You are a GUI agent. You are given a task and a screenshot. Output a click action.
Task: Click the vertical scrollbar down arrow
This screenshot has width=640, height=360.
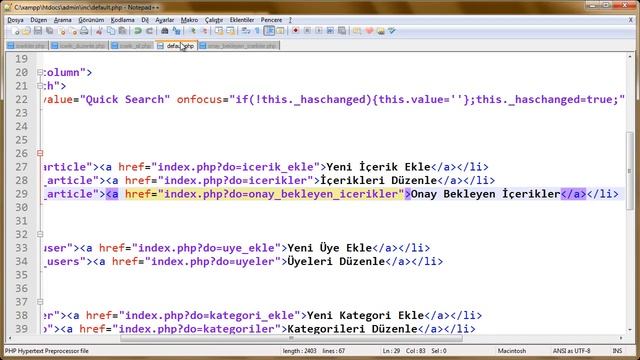click(630, 329)
